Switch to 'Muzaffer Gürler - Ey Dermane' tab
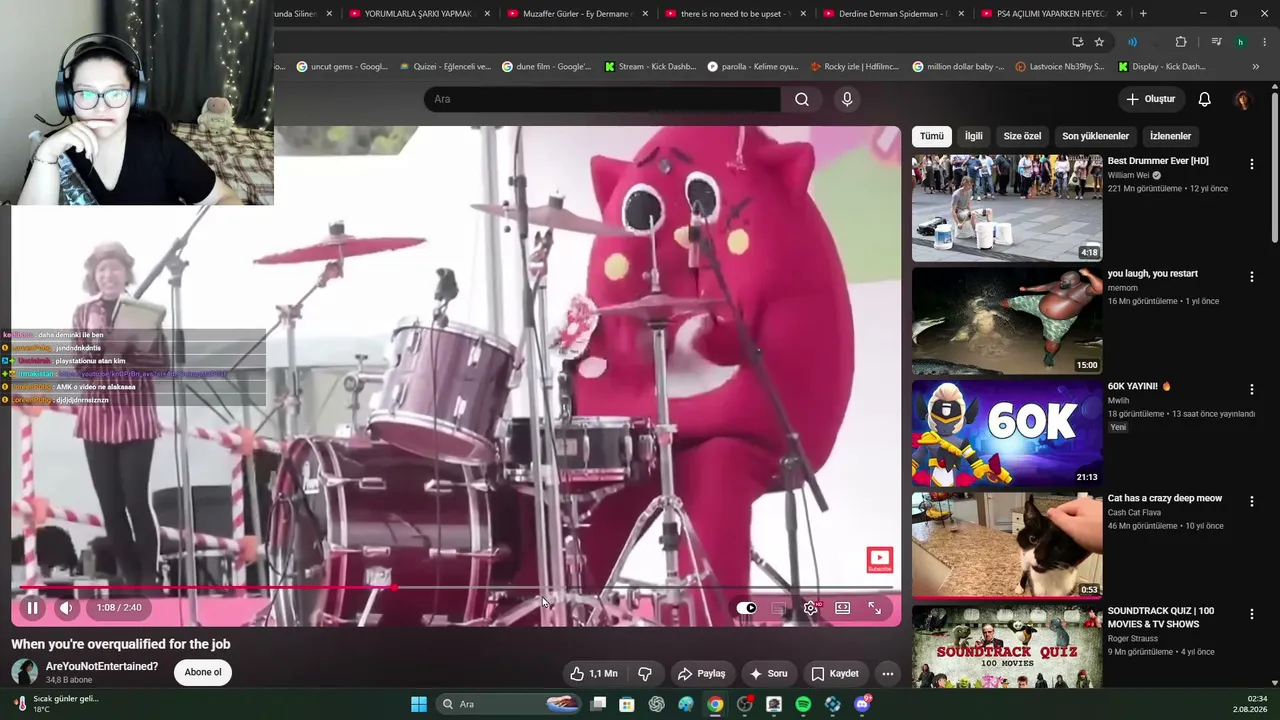Screen dimensions: 1280x720 [577, 14]
